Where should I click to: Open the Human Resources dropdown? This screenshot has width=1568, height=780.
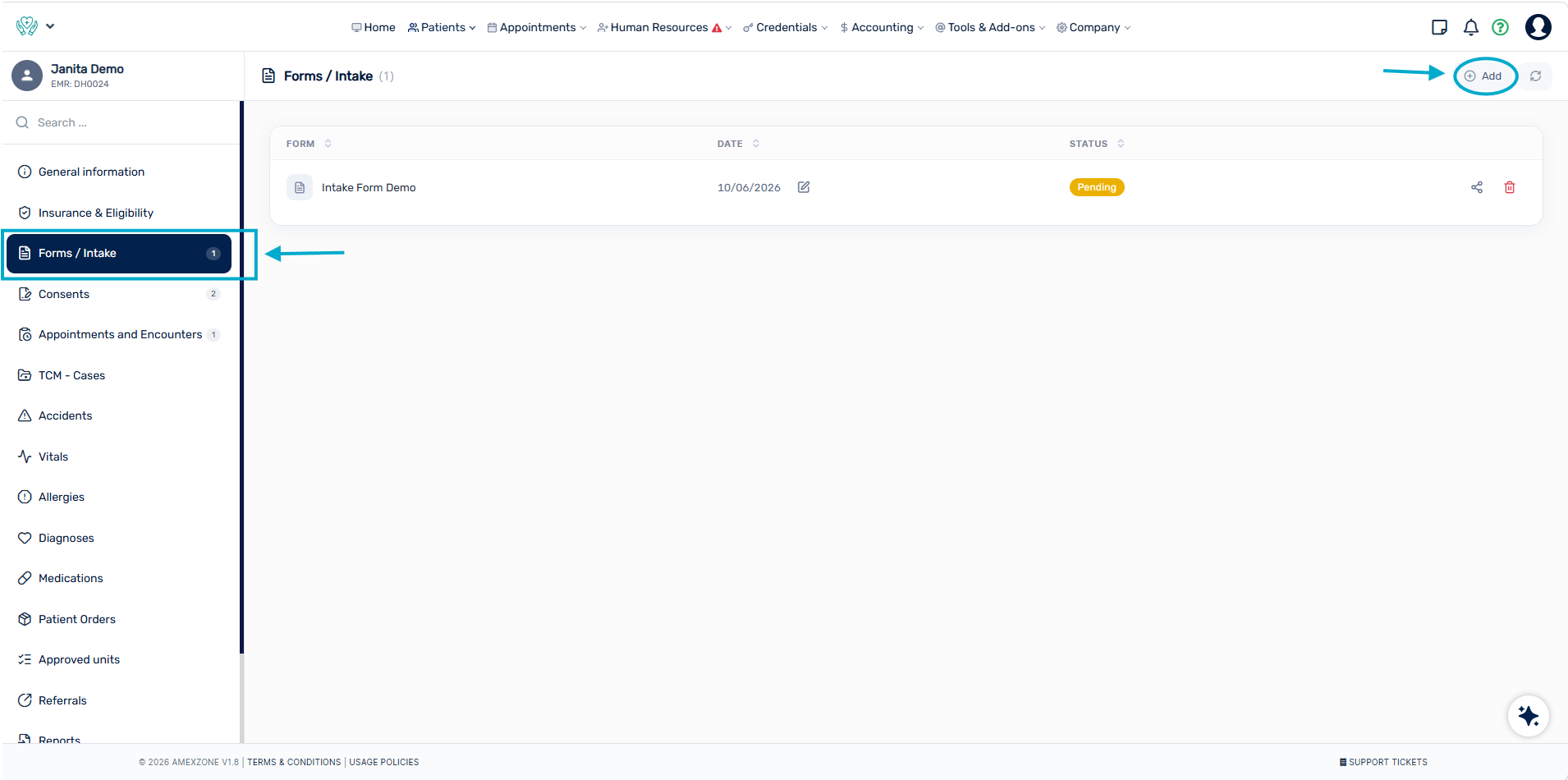click(x=664, y=27)
